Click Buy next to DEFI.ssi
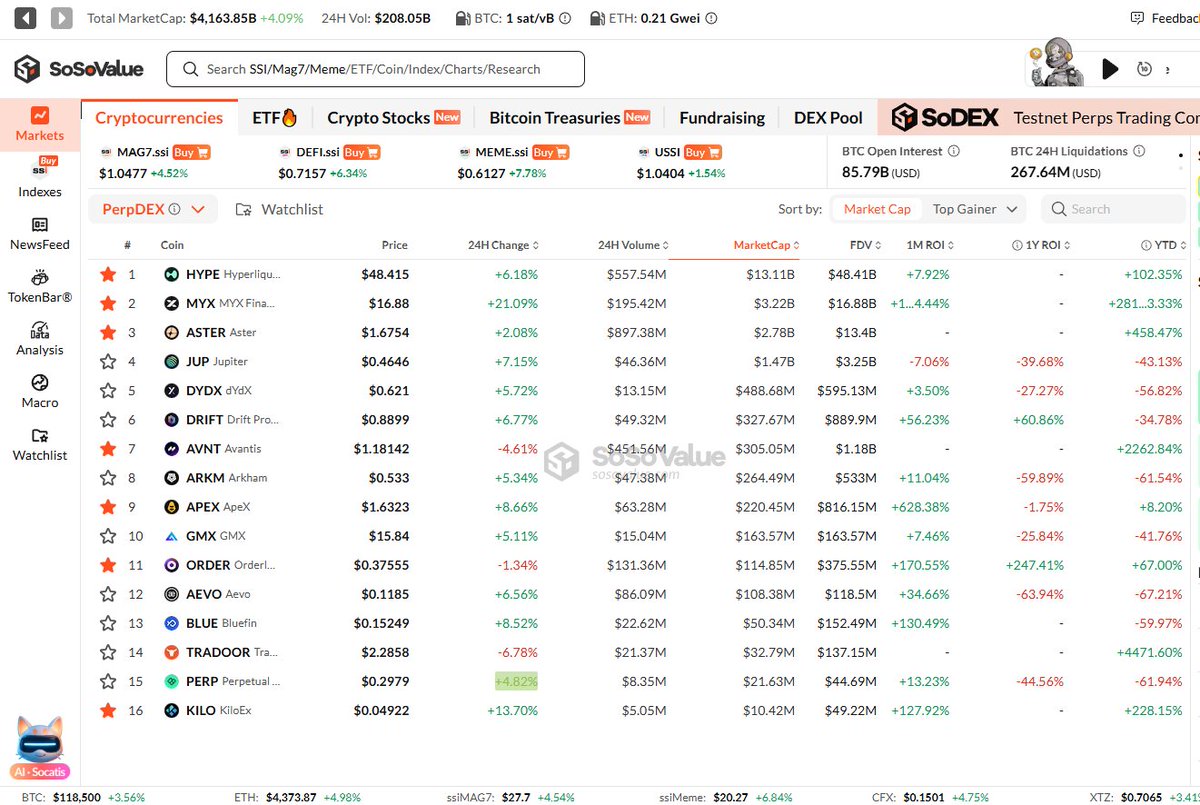The width and height of the screenshot is (1200, 805). [361, 152]
